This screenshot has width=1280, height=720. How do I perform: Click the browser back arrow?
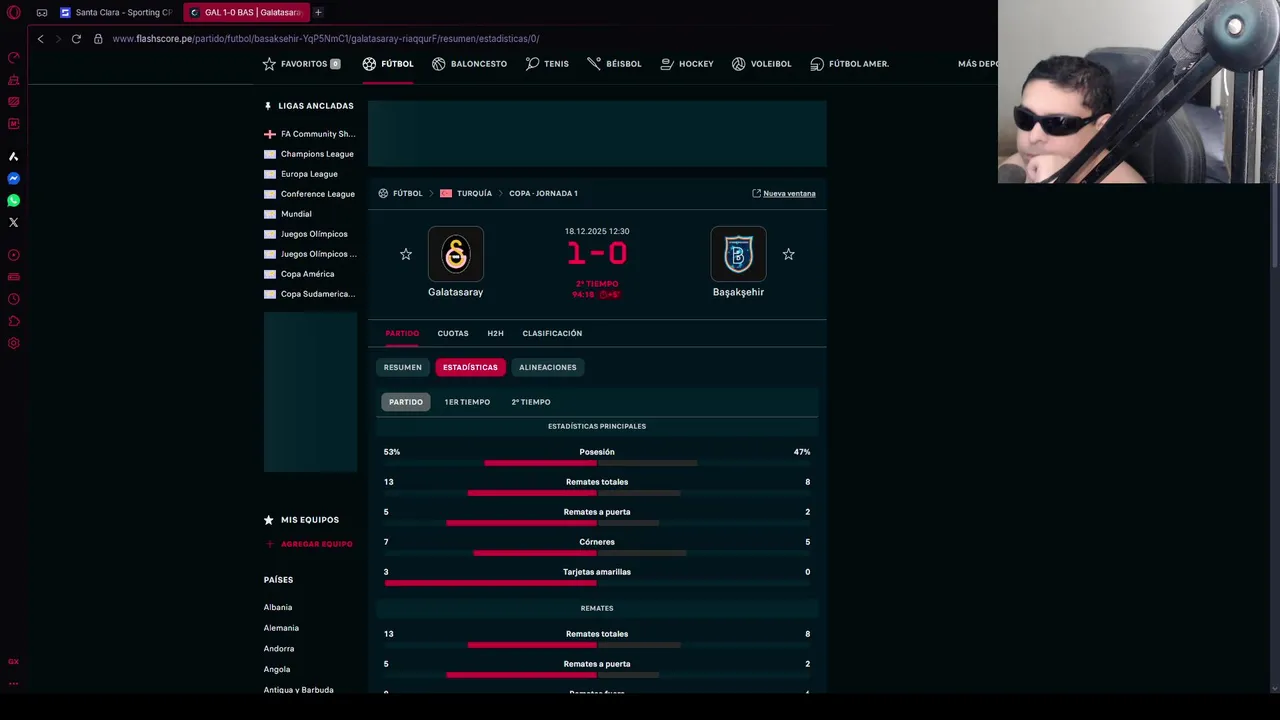click(40, 39)
